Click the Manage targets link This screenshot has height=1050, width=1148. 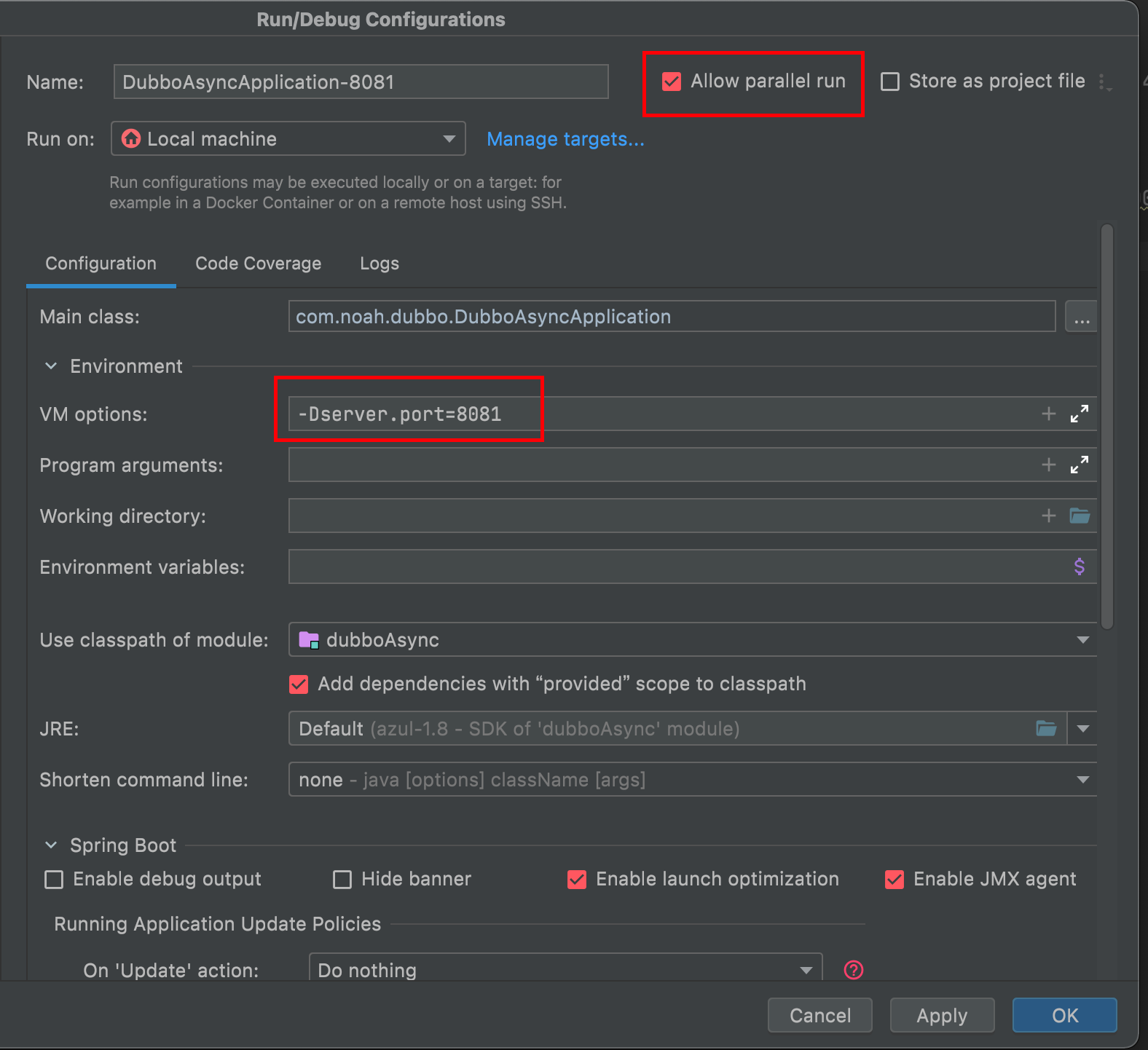[x=565, y=139]
